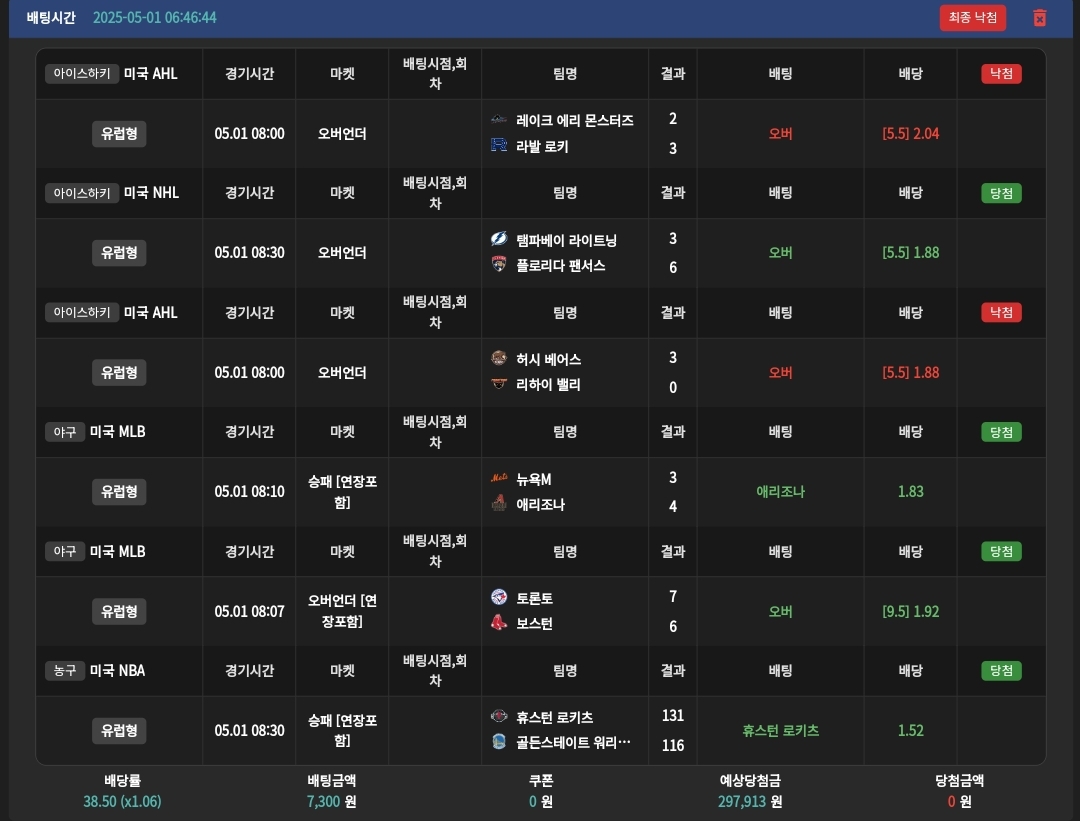
Task: Click the Golden State Warriors logo
Action: (499, 743)
